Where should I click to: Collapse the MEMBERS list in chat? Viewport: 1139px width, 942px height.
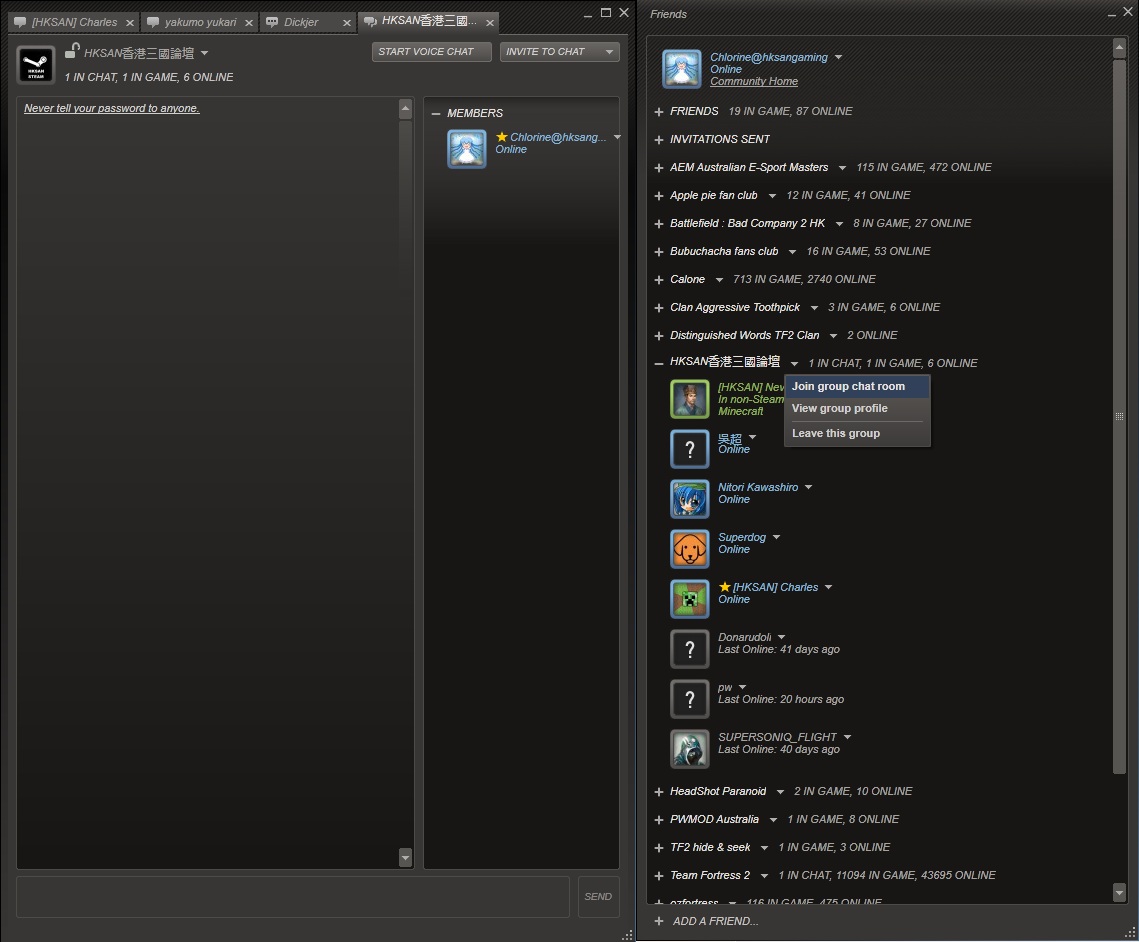[436, 113]
